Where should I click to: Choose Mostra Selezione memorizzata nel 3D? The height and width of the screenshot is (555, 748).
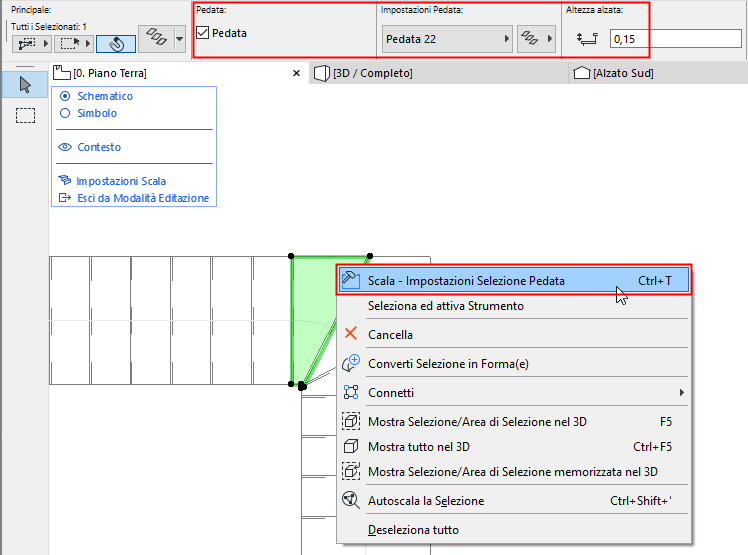[514, 471]
